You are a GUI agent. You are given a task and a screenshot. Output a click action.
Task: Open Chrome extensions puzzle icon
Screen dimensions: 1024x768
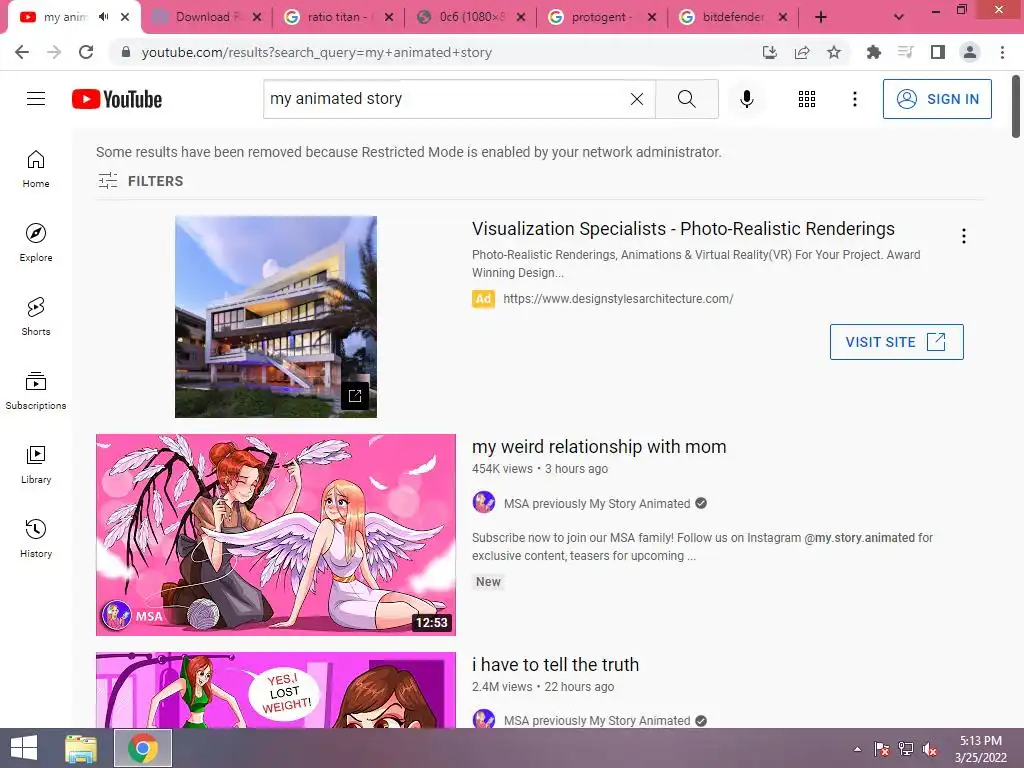[x=873, y=52]
